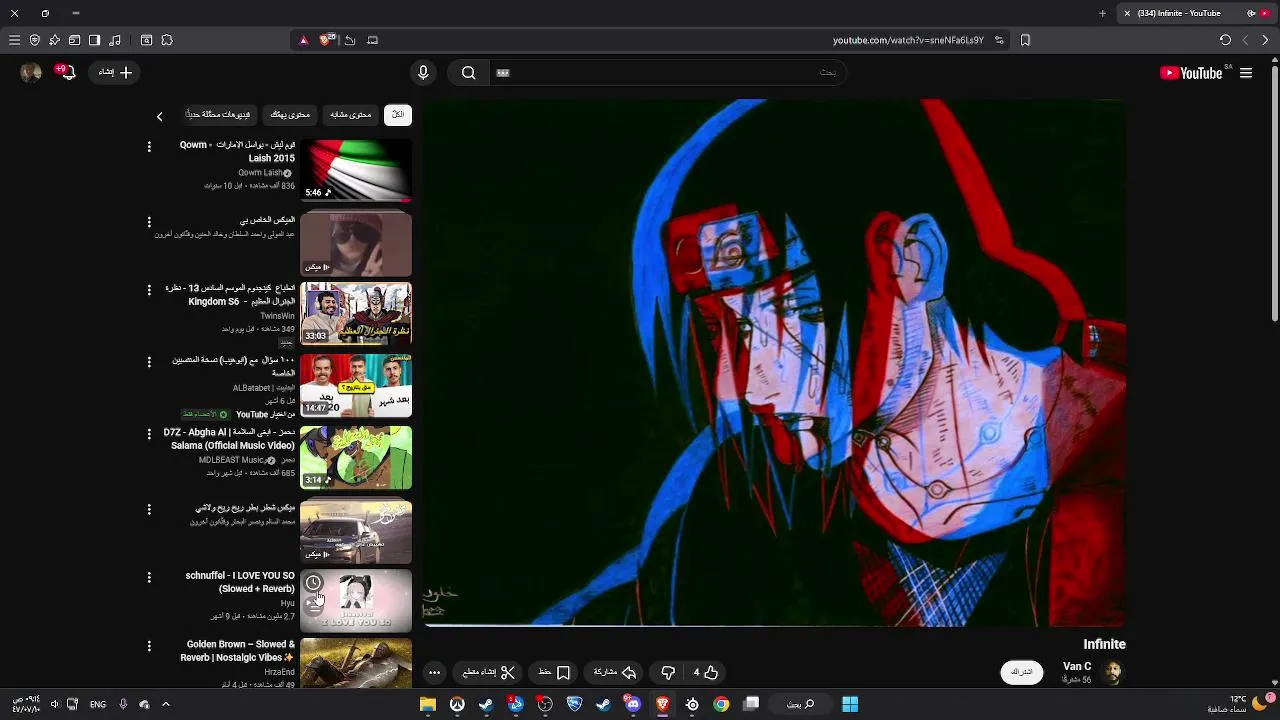Open a new browser tab

tap(1103, 13)
